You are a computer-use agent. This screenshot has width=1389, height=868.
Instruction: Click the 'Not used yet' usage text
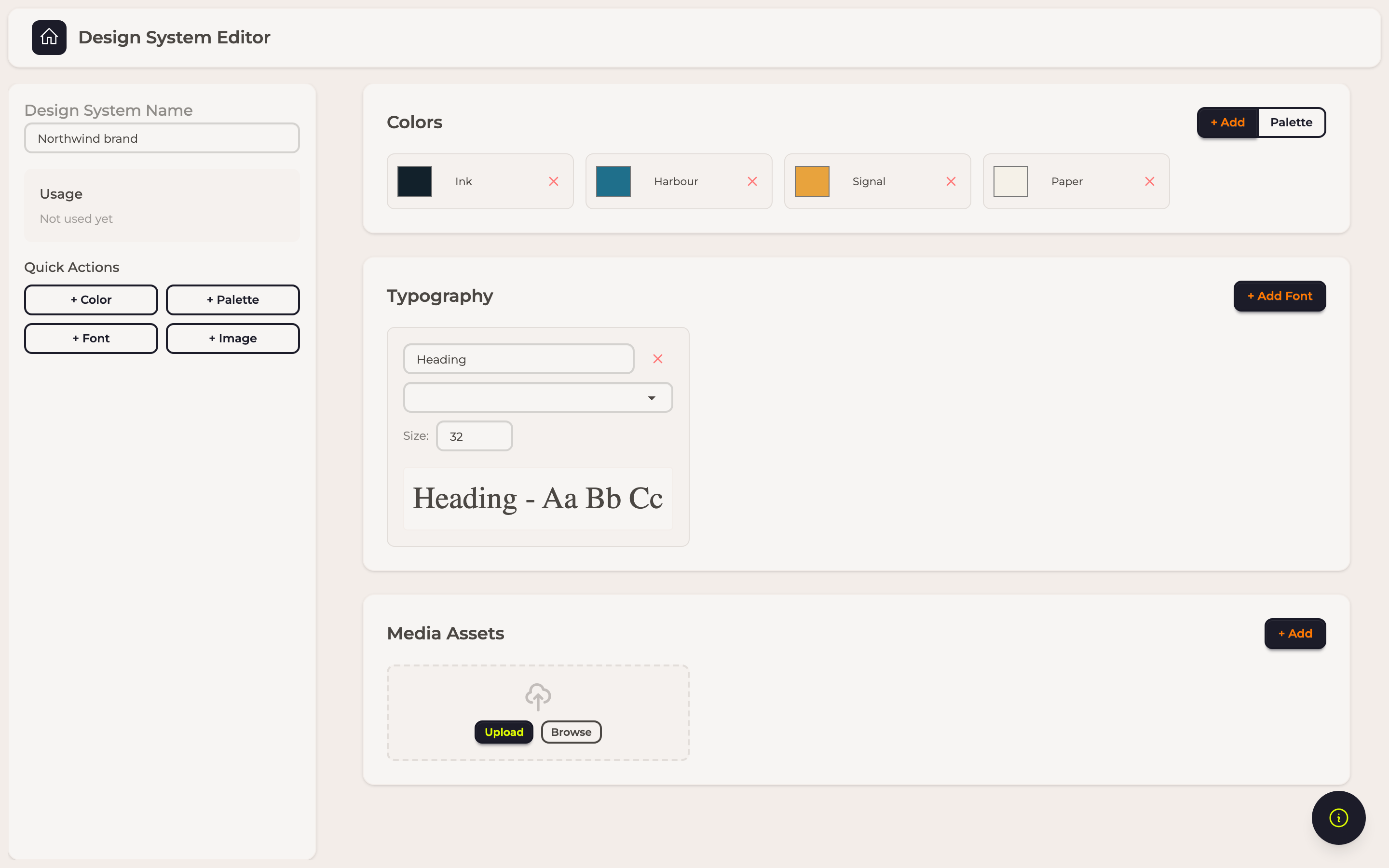coord(76,219)
